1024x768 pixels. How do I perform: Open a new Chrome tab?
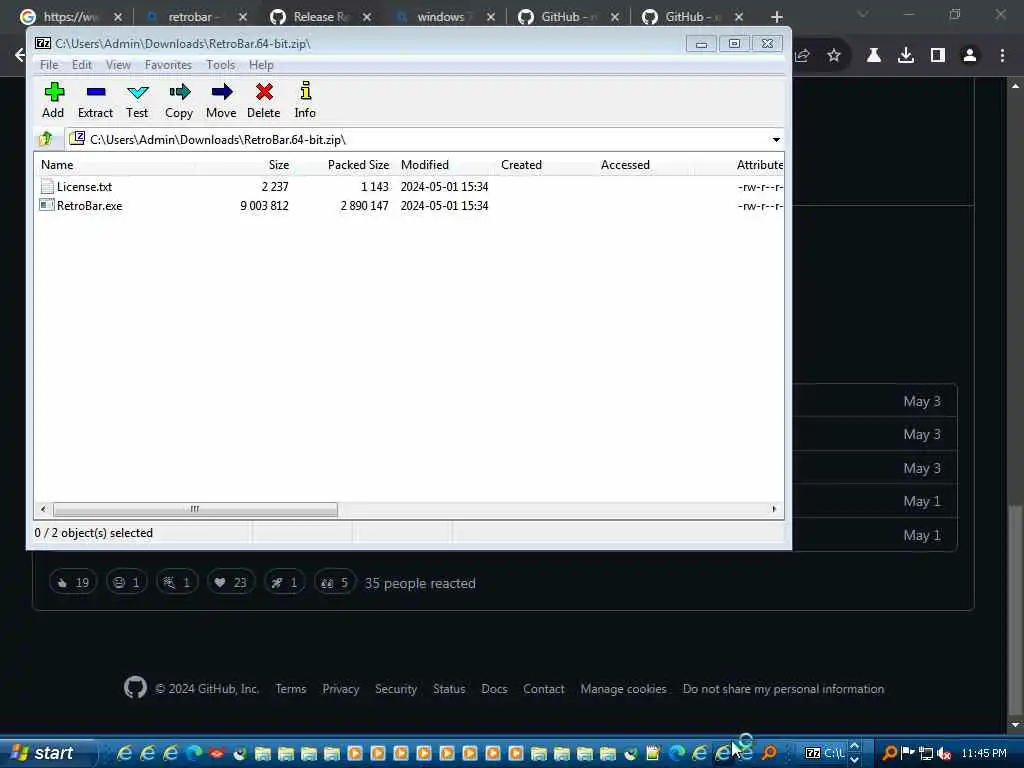(776, 17)
